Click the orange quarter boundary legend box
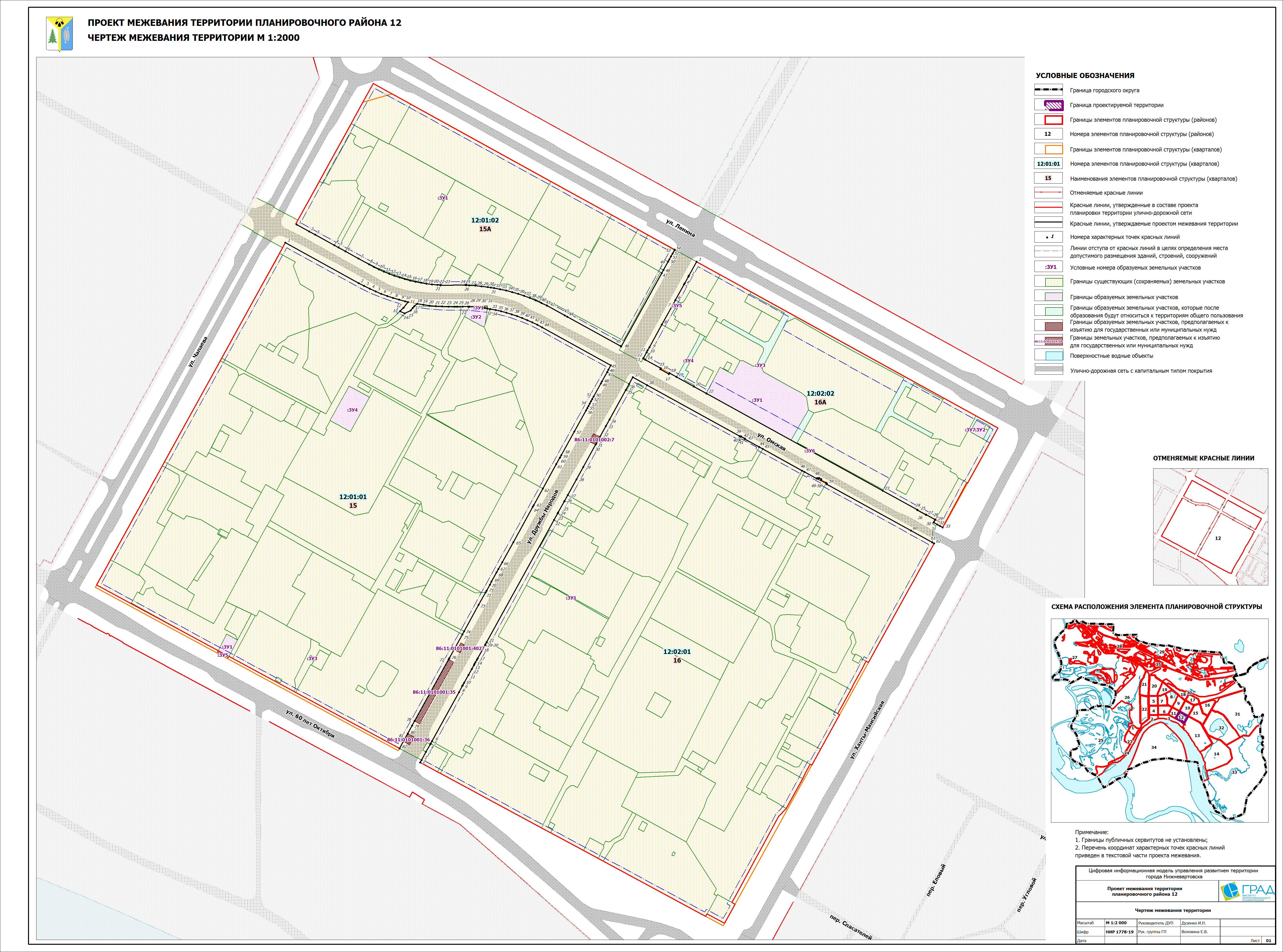 point(1054,149)
